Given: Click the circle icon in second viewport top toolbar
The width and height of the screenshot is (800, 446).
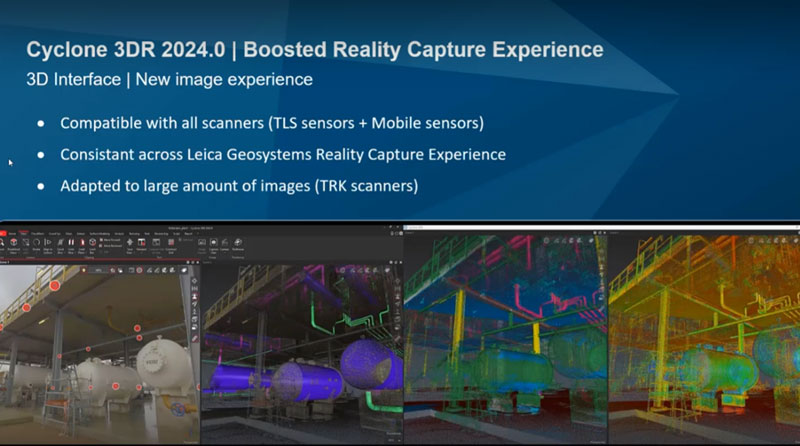Looking at the screenshot, I should 342,270.
